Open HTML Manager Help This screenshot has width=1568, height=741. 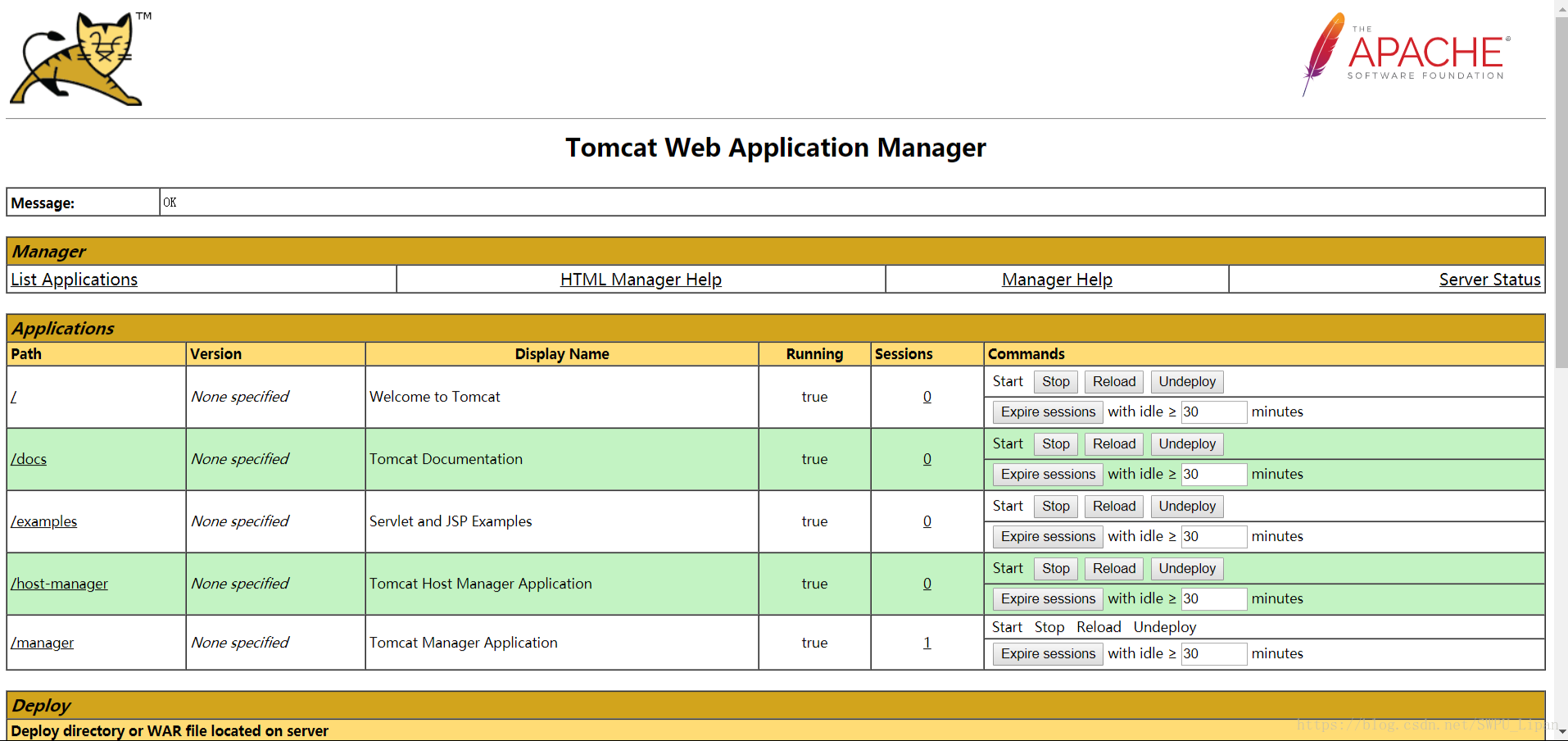coord(641,280)
